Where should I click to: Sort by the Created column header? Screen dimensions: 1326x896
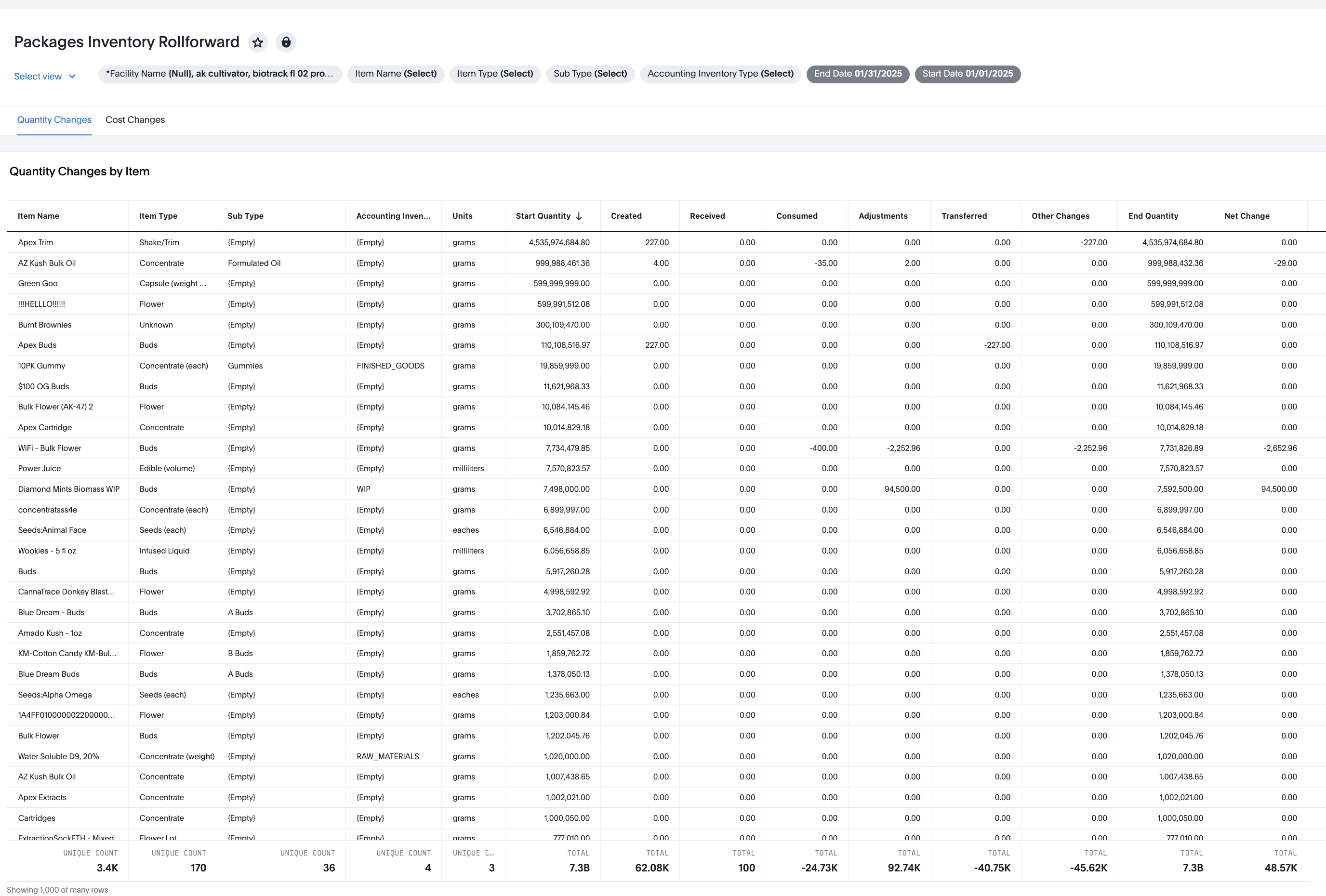[x=639, y=216]
